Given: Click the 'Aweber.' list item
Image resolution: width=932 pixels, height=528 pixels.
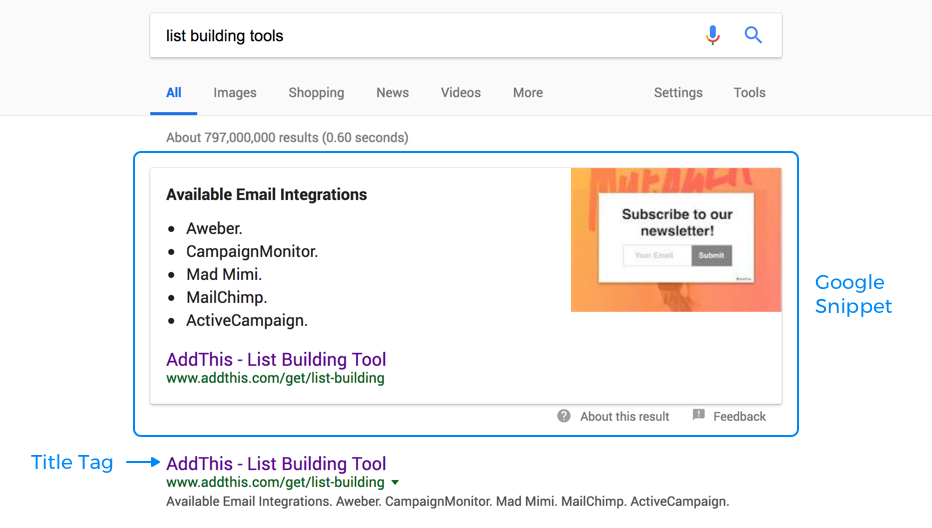Looking at the screenshot, I should pos(214,228).
